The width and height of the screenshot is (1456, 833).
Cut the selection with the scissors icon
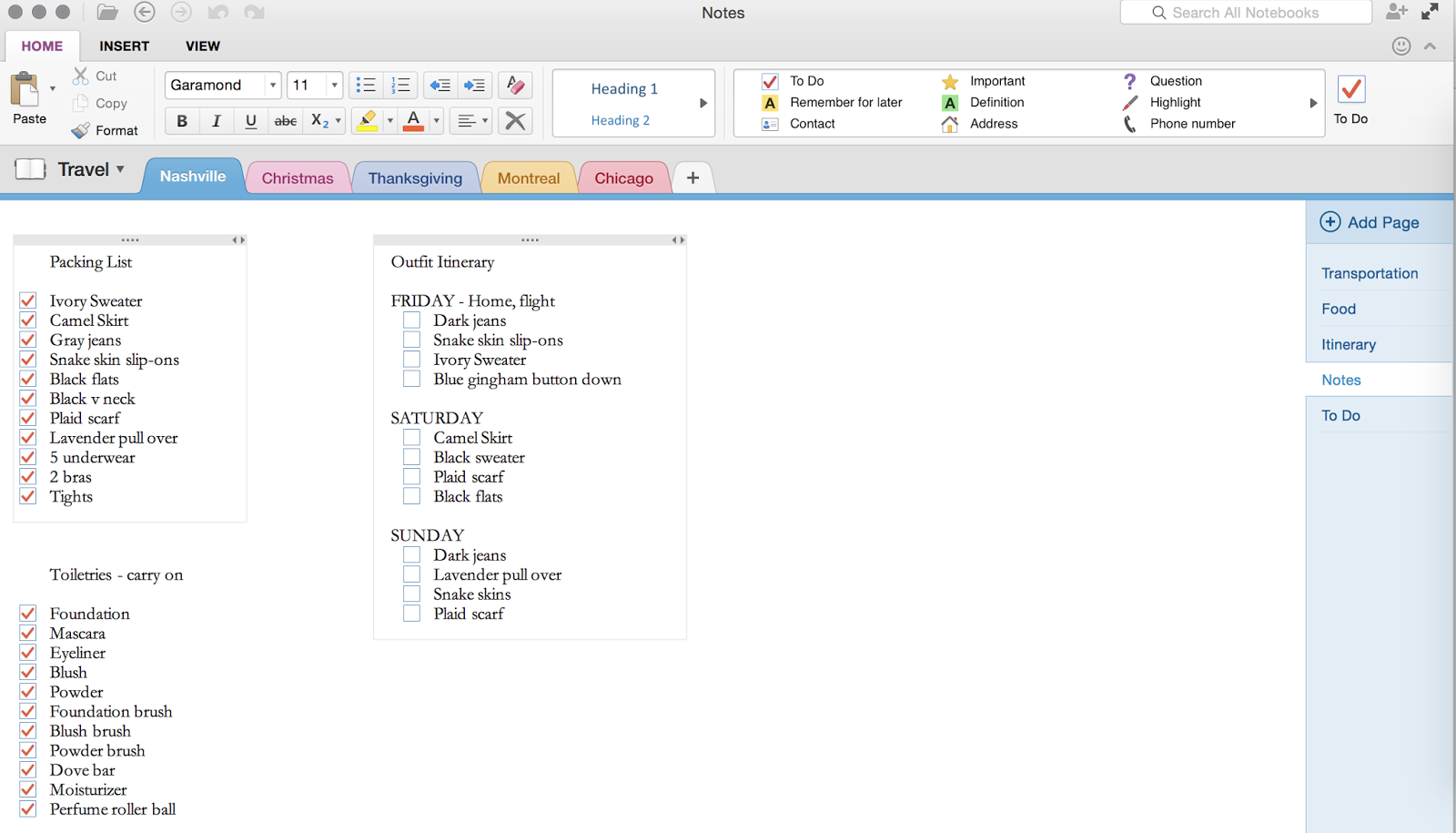point(81,76)
